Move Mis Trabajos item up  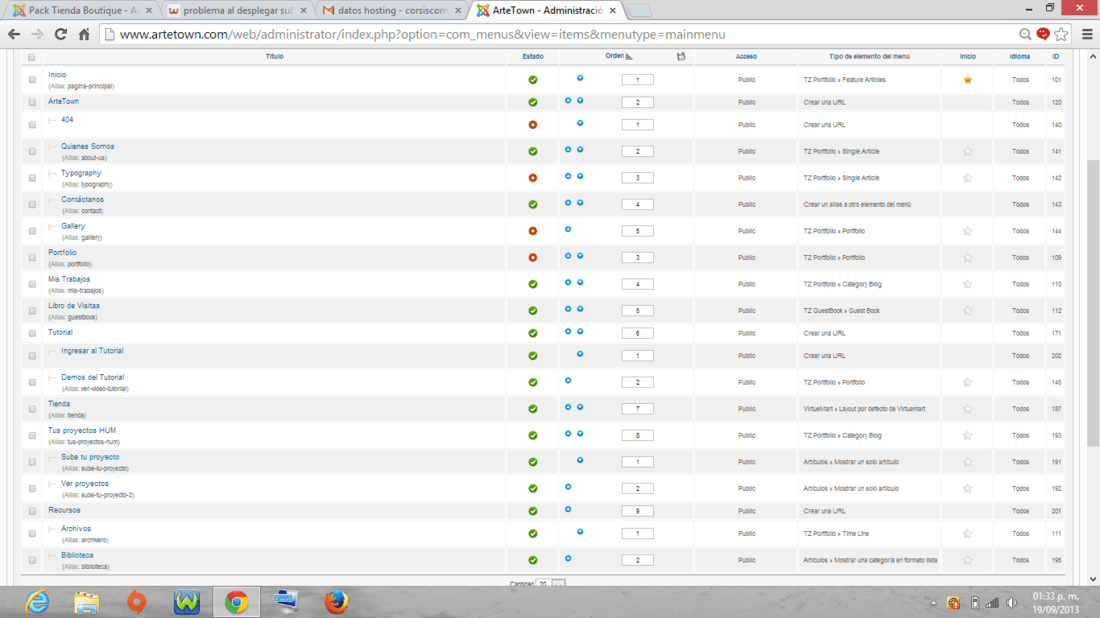click(568, 283)
